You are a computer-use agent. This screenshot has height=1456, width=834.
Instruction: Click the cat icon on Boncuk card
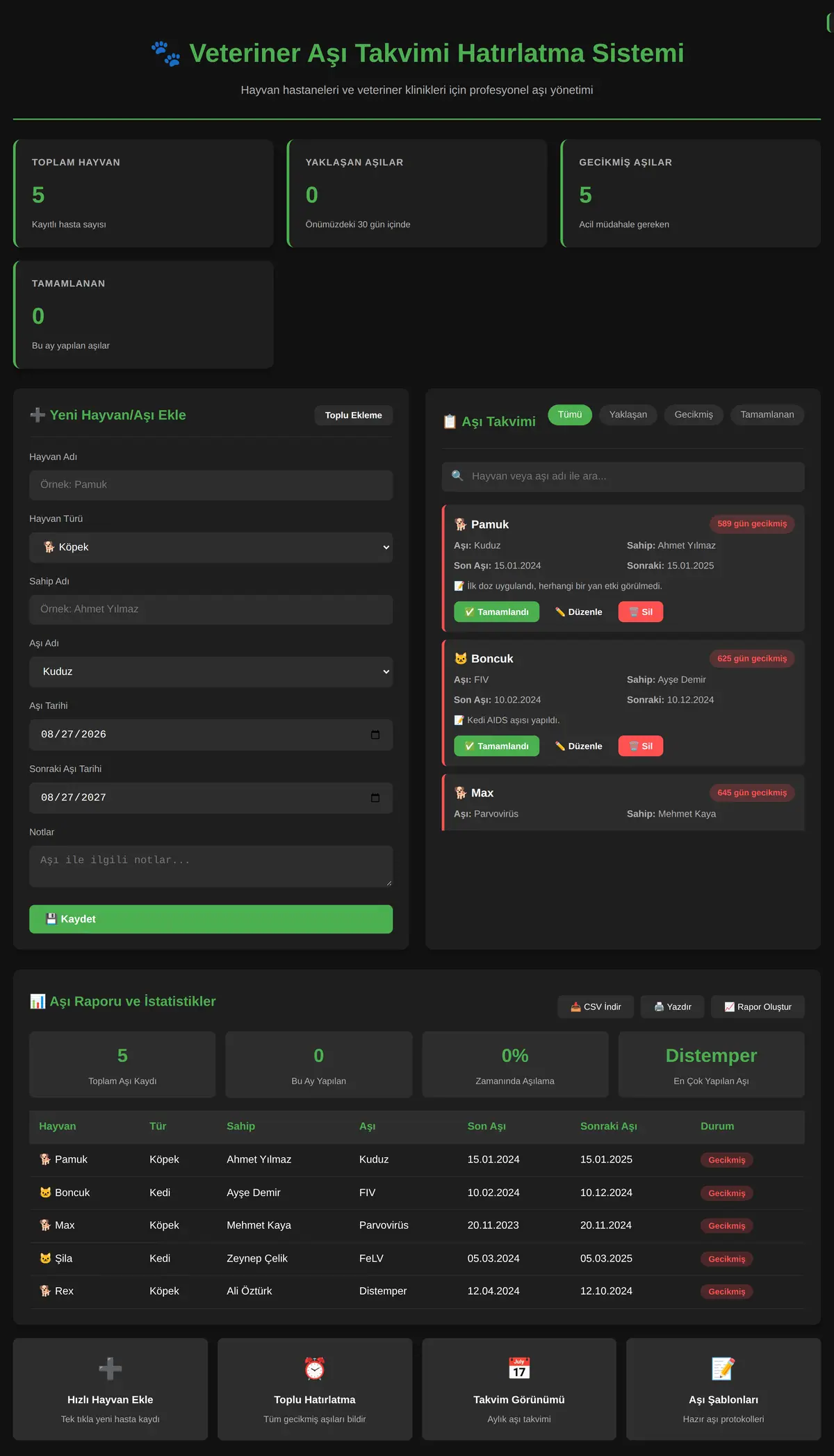pyautogui.click(x=461, y=659)
